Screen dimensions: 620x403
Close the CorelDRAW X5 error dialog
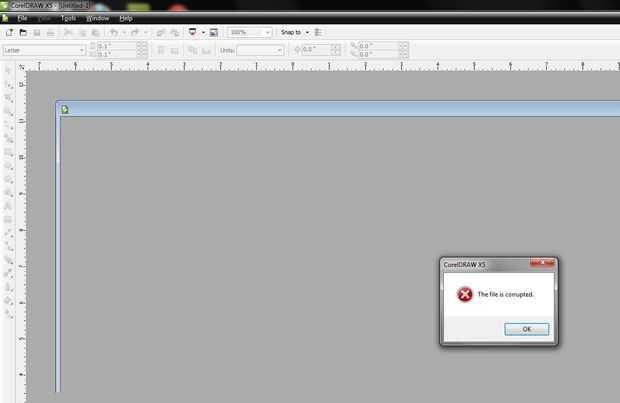click(x=542, y=263)
